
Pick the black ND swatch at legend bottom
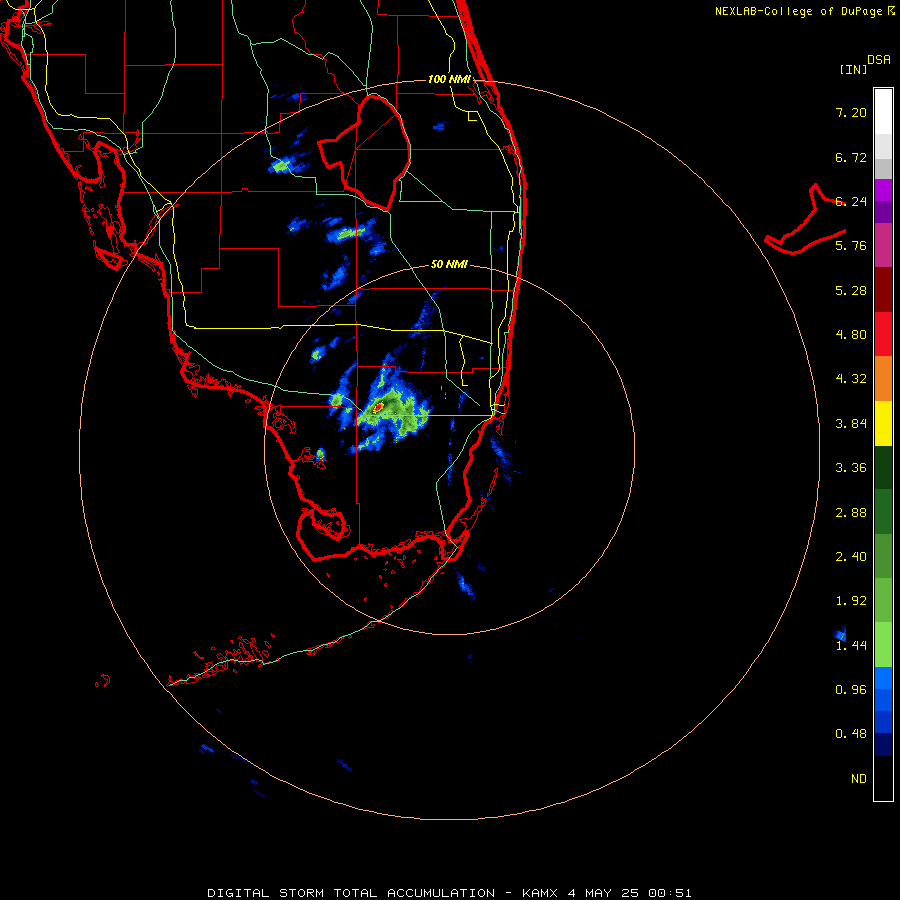[x=883, y=778]
